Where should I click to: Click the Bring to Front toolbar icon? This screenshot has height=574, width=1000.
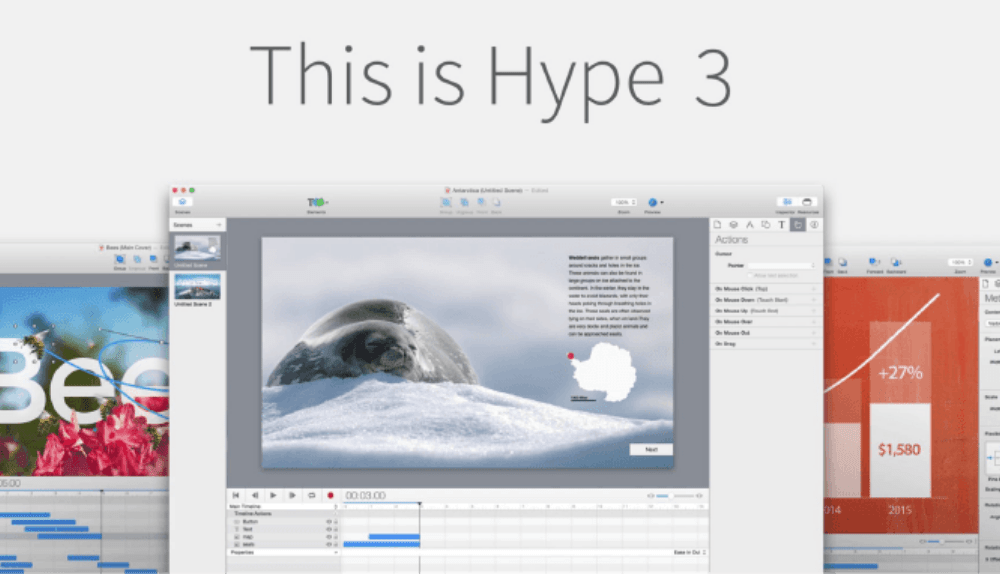[x=482, y=202]
